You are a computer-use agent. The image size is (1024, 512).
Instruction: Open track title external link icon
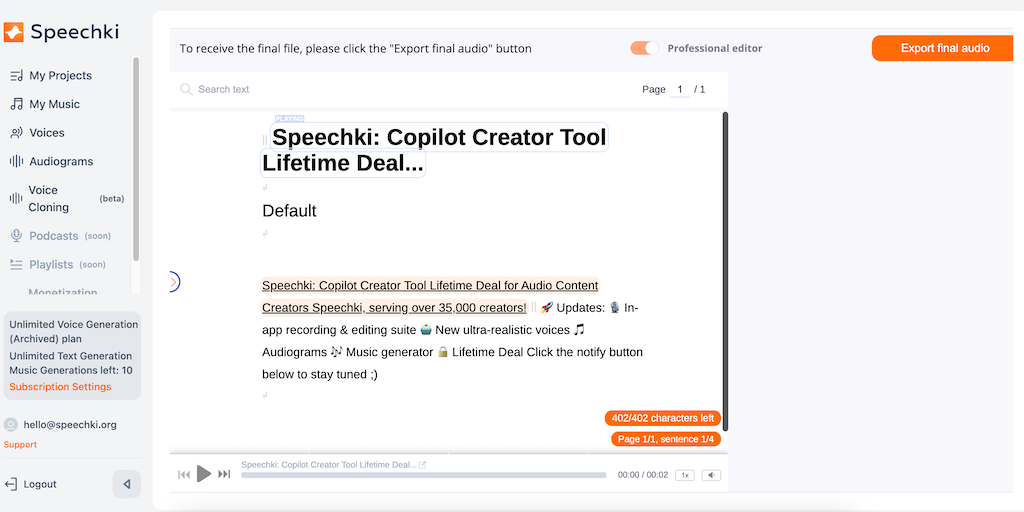[423, 465]
